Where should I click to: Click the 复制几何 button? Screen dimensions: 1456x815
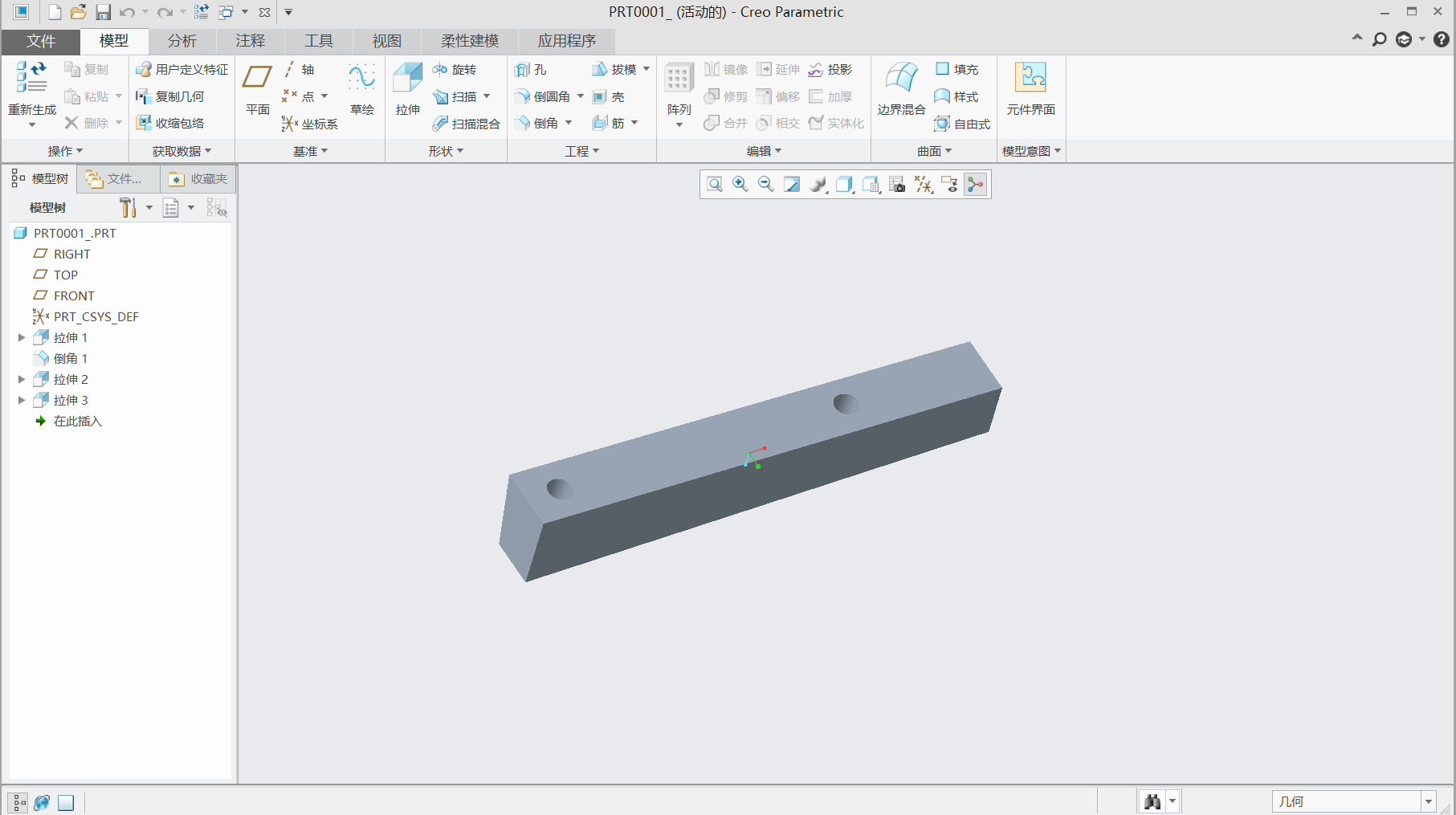170,96
